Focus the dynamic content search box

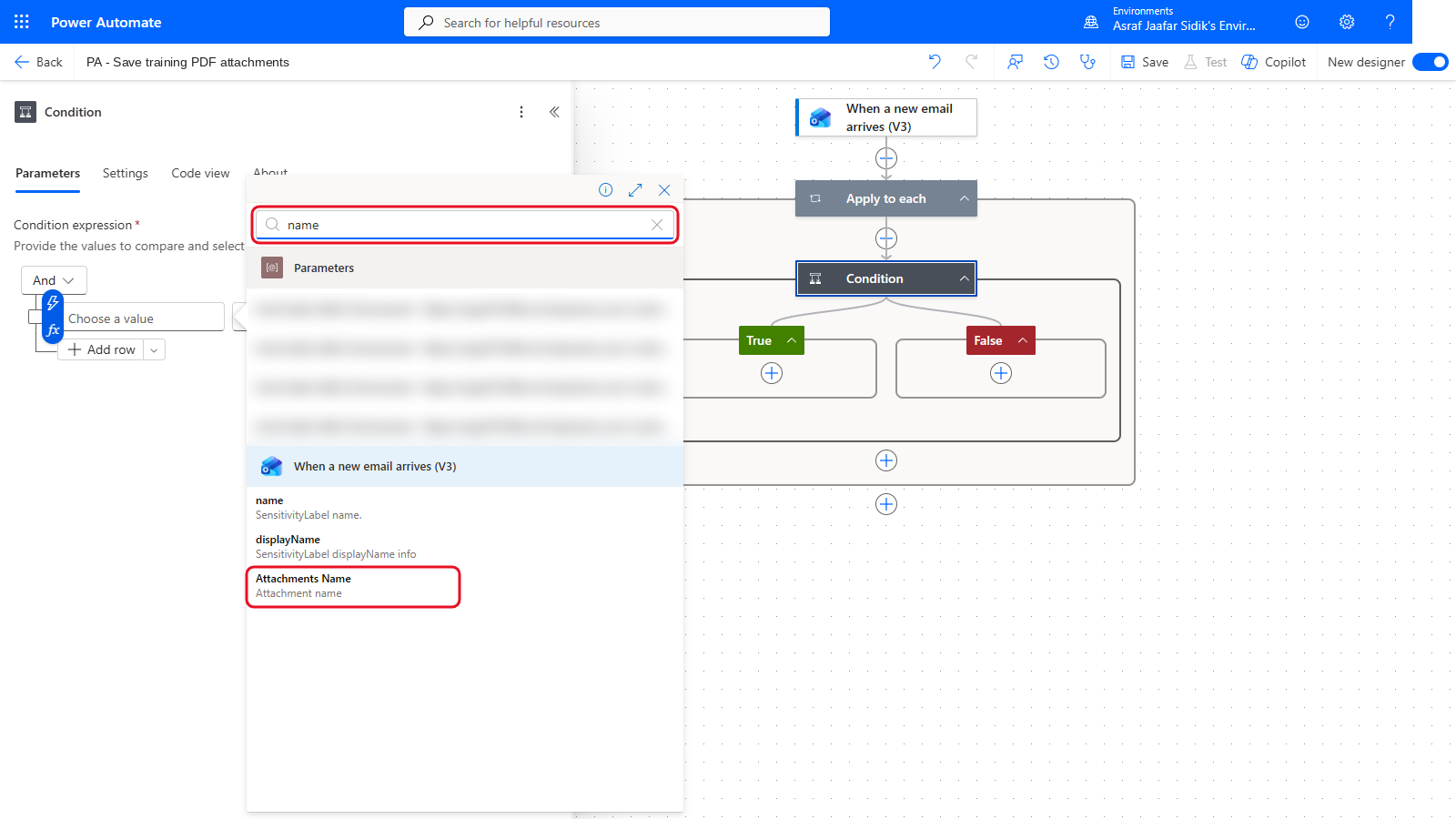[x=464, y=225]
